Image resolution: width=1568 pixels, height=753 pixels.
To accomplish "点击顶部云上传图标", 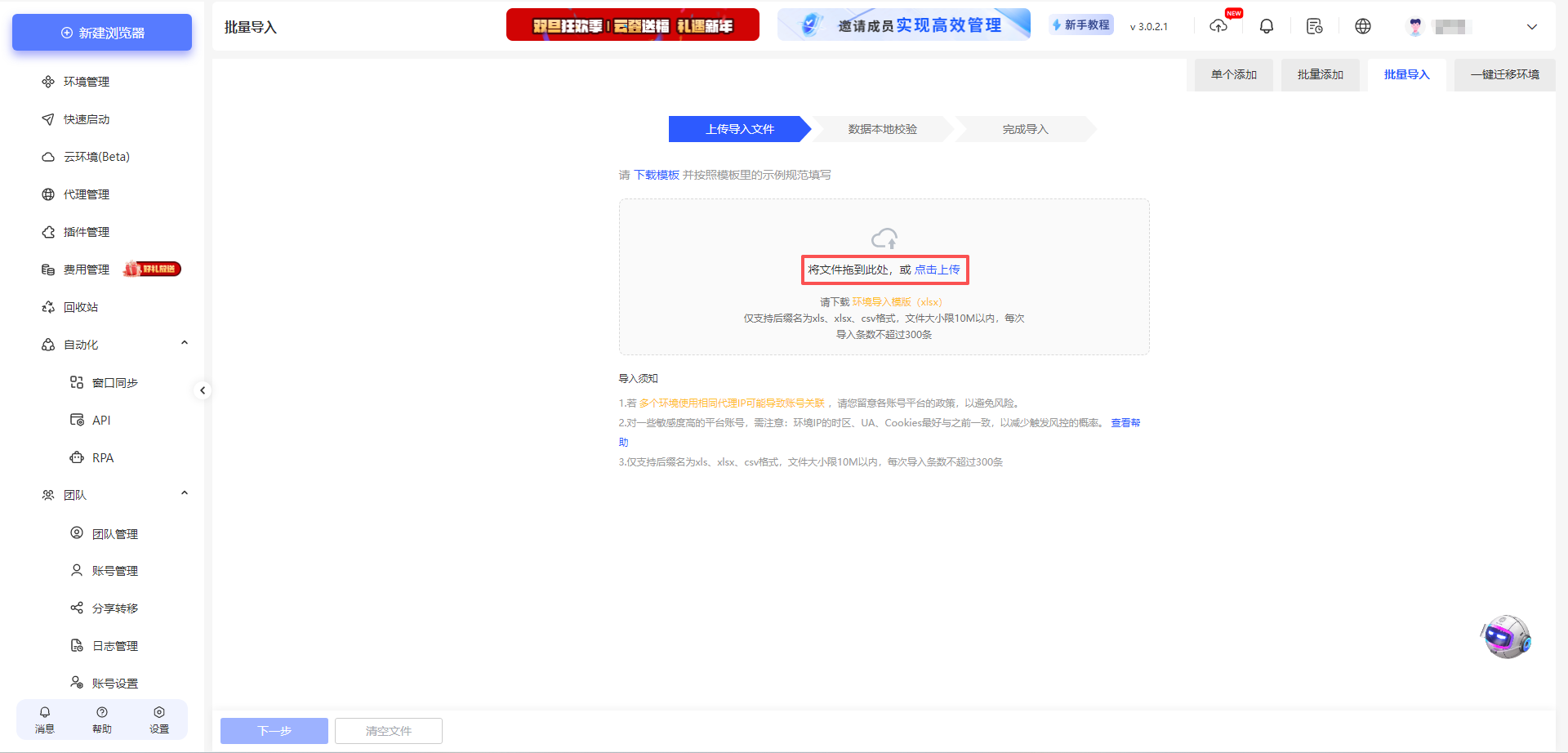I will (1218, 26).
